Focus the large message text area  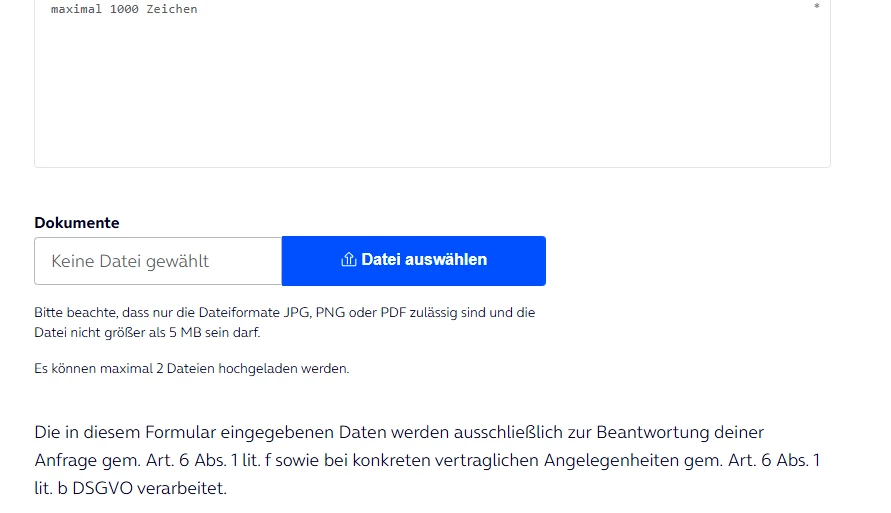coord(432,82)
